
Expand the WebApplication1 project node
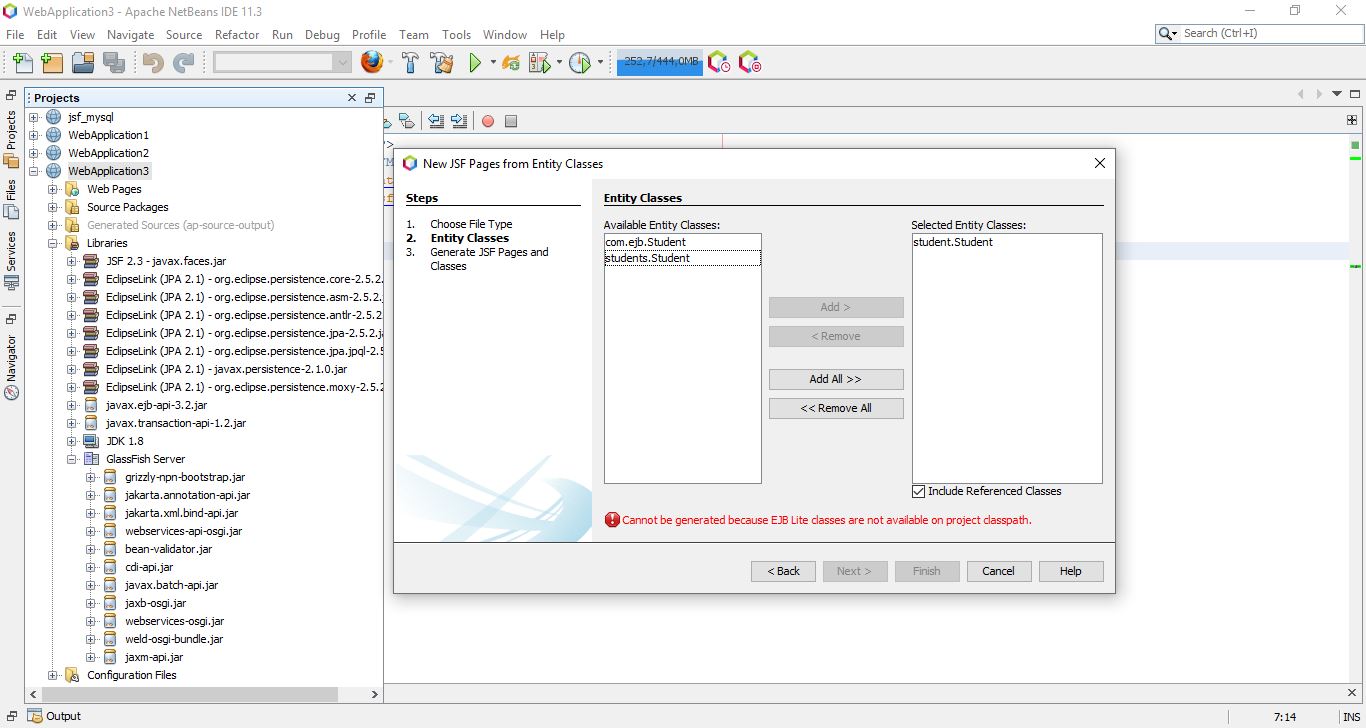pos(33,135)
